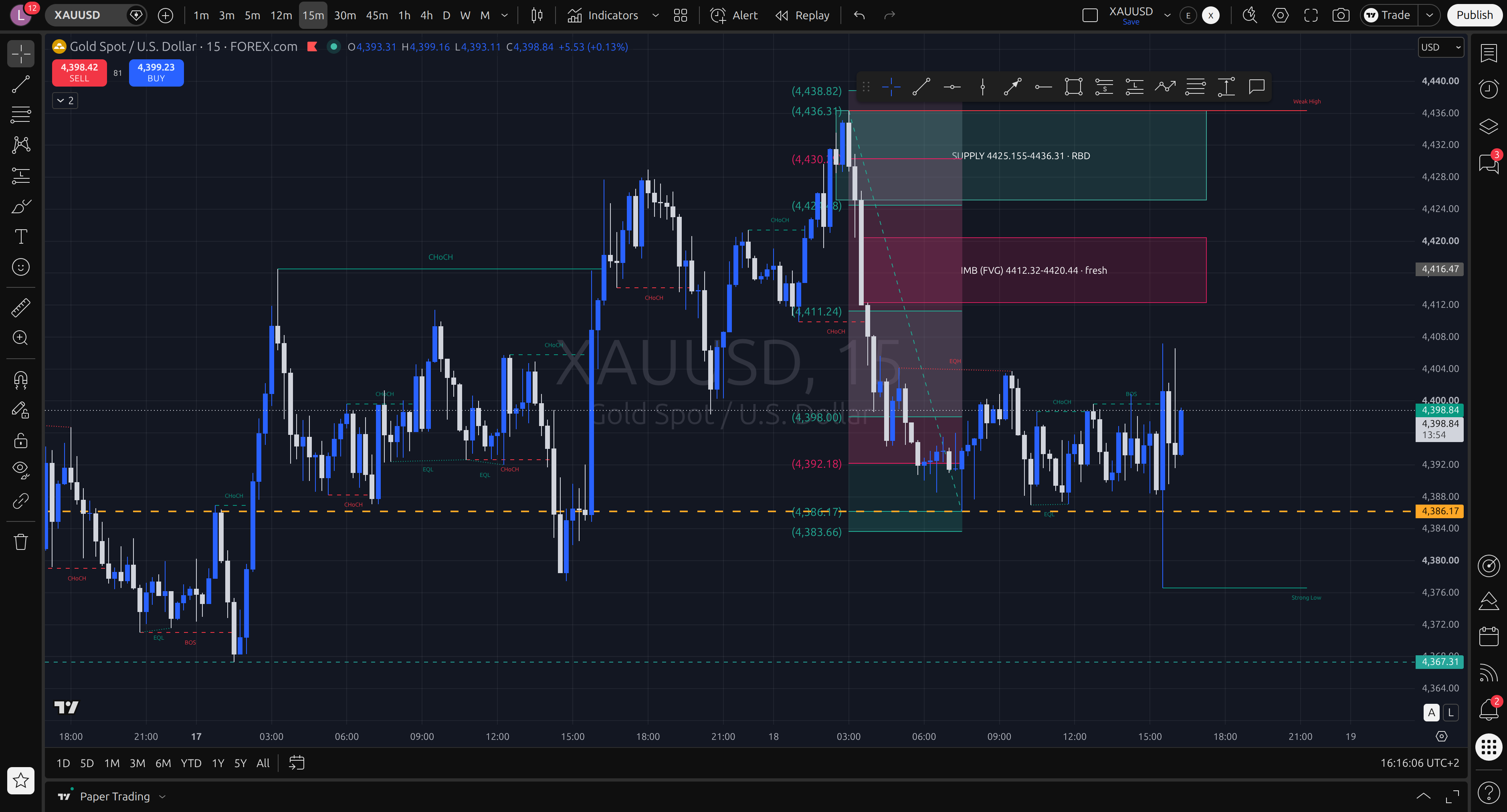
Task: Switch to 1h timeframe
Action: pos(404,15)
